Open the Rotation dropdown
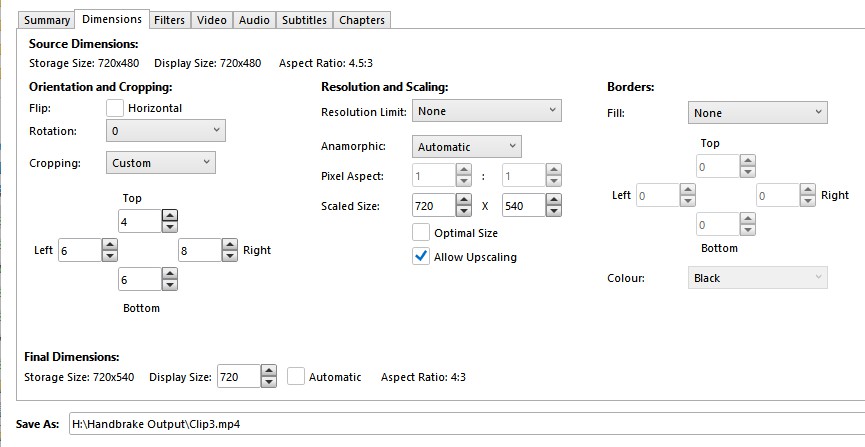This screenshot has width=865, height=447. click(165, 131)
